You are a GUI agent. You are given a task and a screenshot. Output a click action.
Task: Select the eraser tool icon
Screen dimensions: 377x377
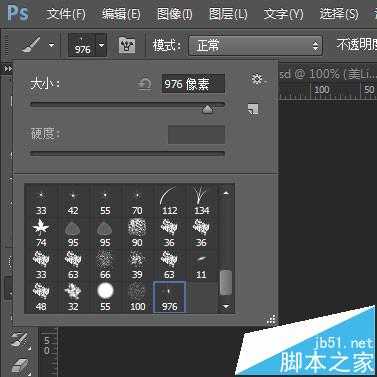[x=21, y=366]
